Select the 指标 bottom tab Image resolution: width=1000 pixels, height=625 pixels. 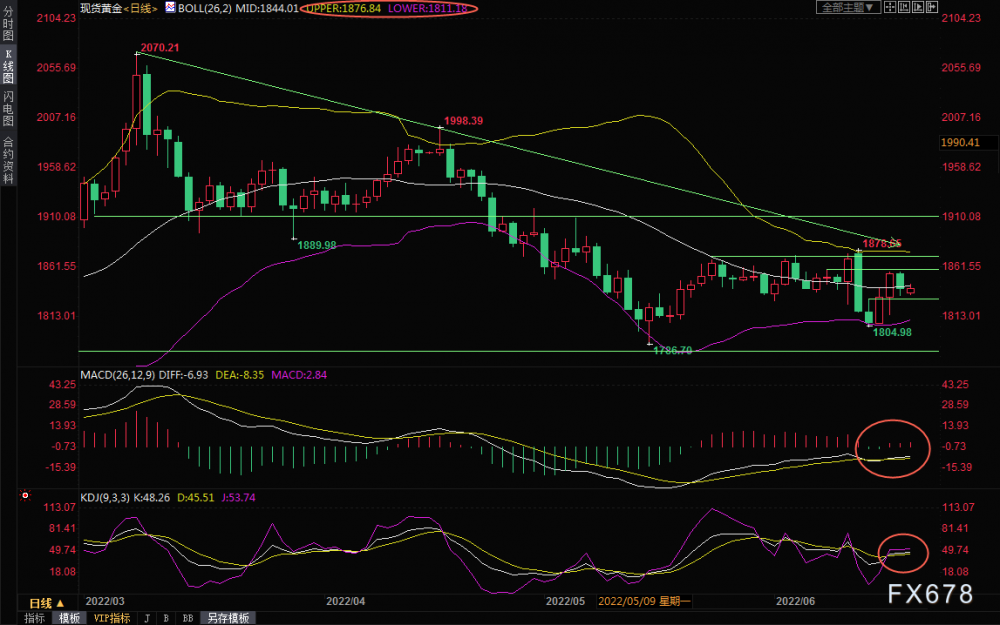(35, 618)
